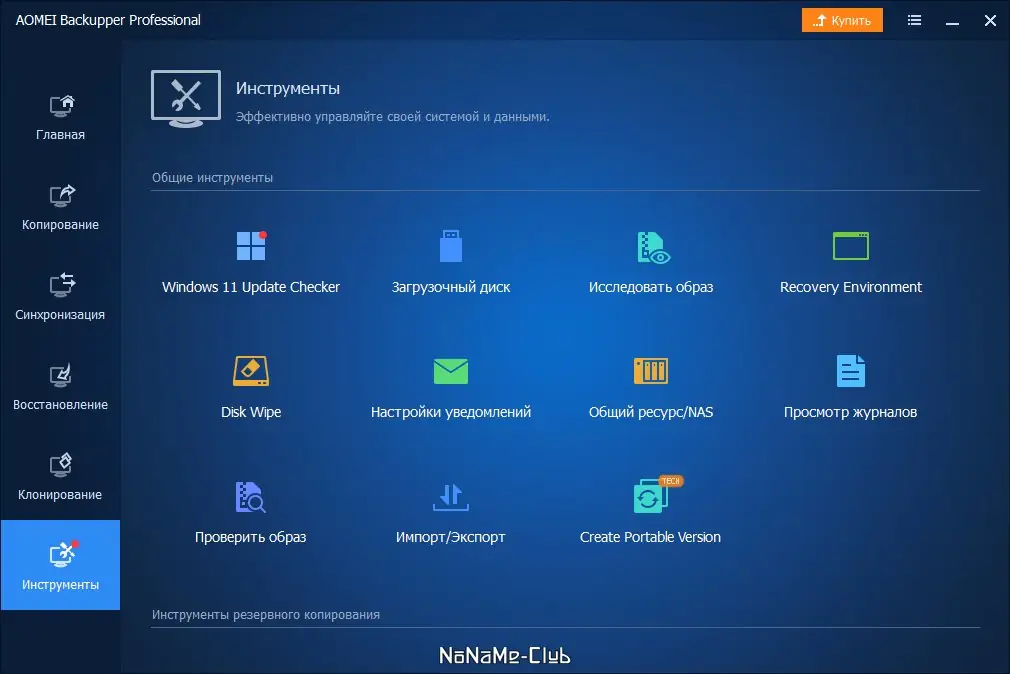This screenshot has height=674, width=1010.
Task: Switch to Копирование section
Action: pyautogui.click(x=61, y=207)
